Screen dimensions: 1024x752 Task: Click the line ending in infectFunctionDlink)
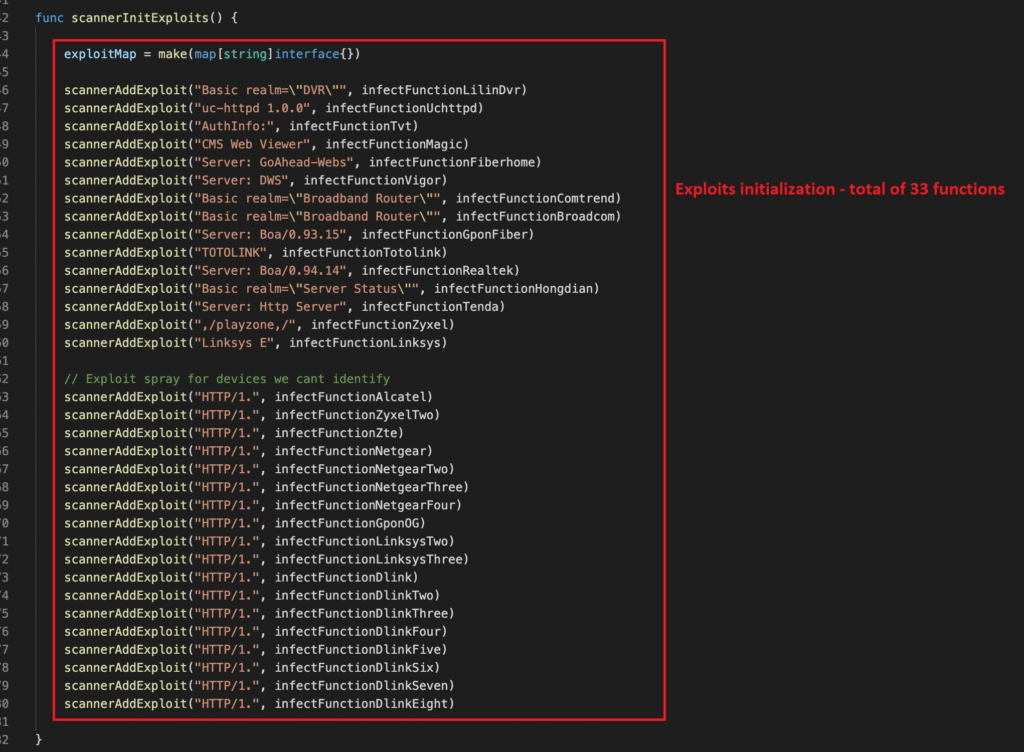pos(241,578)
